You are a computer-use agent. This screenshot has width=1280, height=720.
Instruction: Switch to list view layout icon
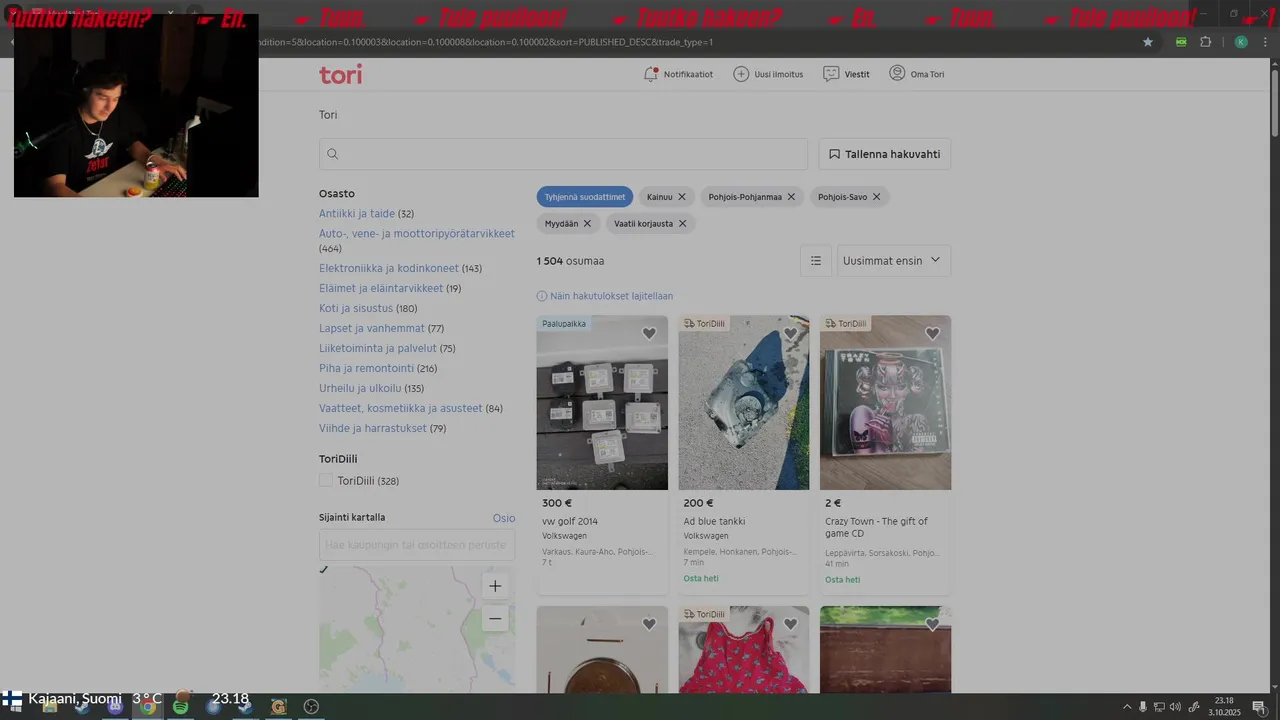coord(816,261)
